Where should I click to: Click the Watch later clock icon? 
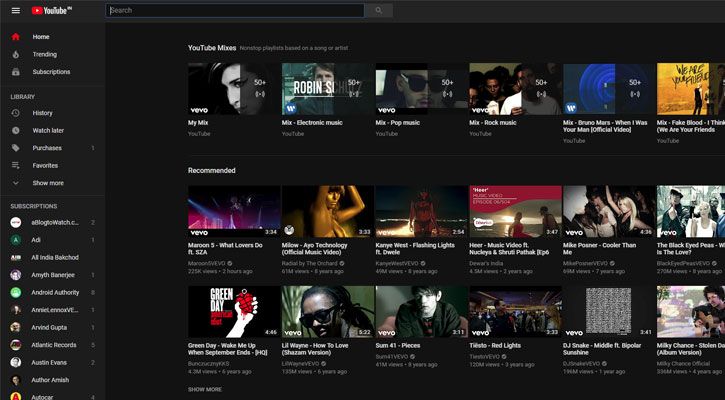[x=16, y=130]
